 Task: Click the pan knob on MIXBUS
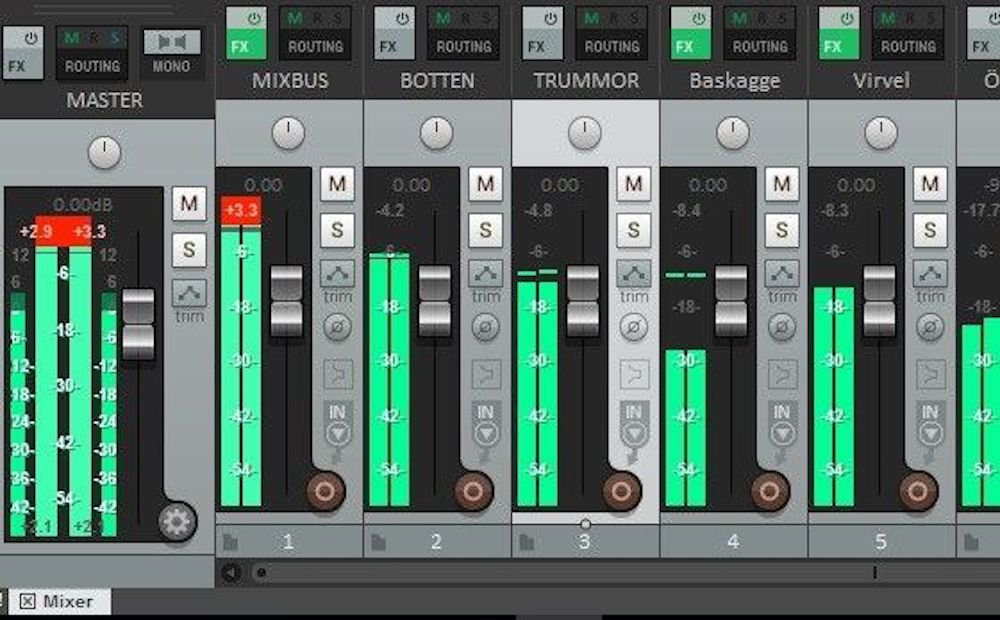click(288, 133)
